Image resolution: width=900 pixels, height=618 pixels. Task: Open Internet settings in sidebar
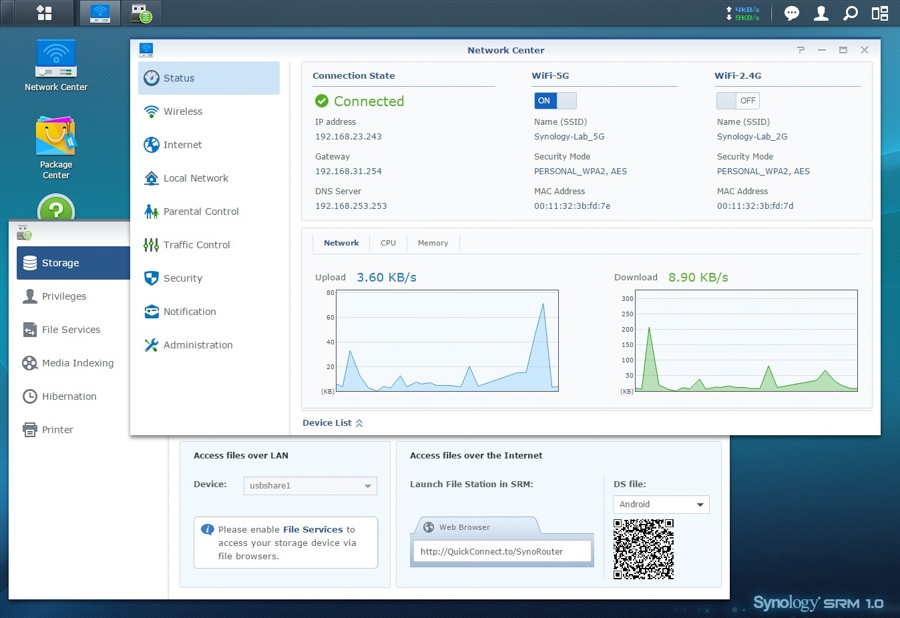(209, 145)
